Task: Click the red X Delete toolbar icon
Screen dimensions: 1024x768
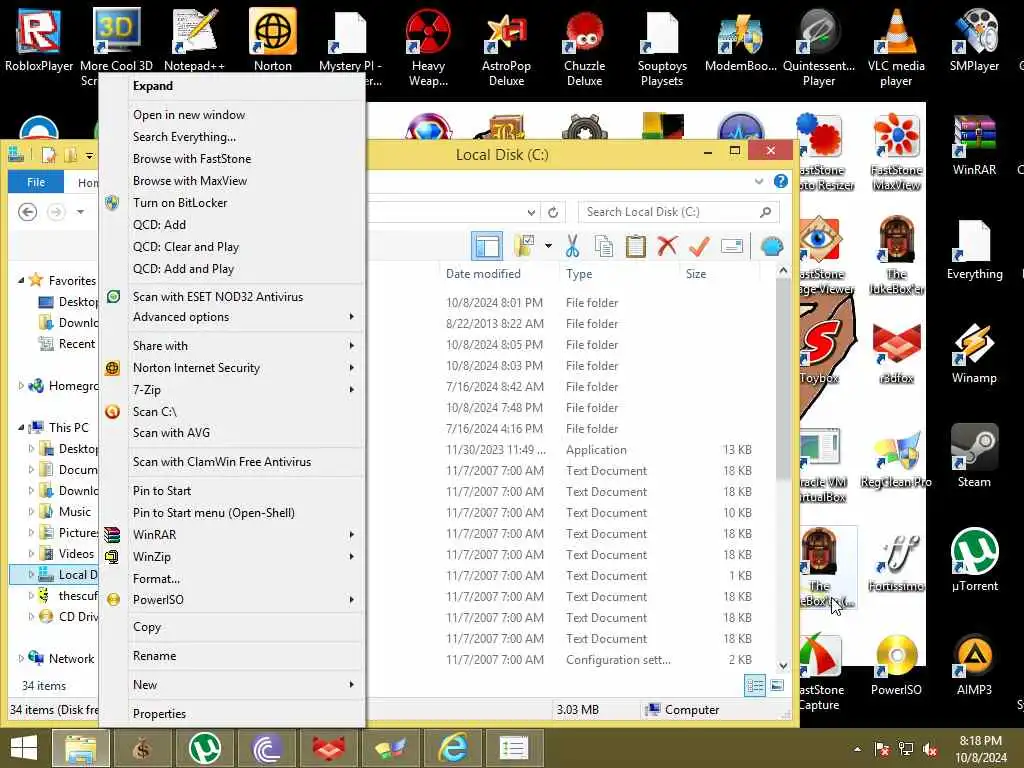Action: (x=667, y=246)
